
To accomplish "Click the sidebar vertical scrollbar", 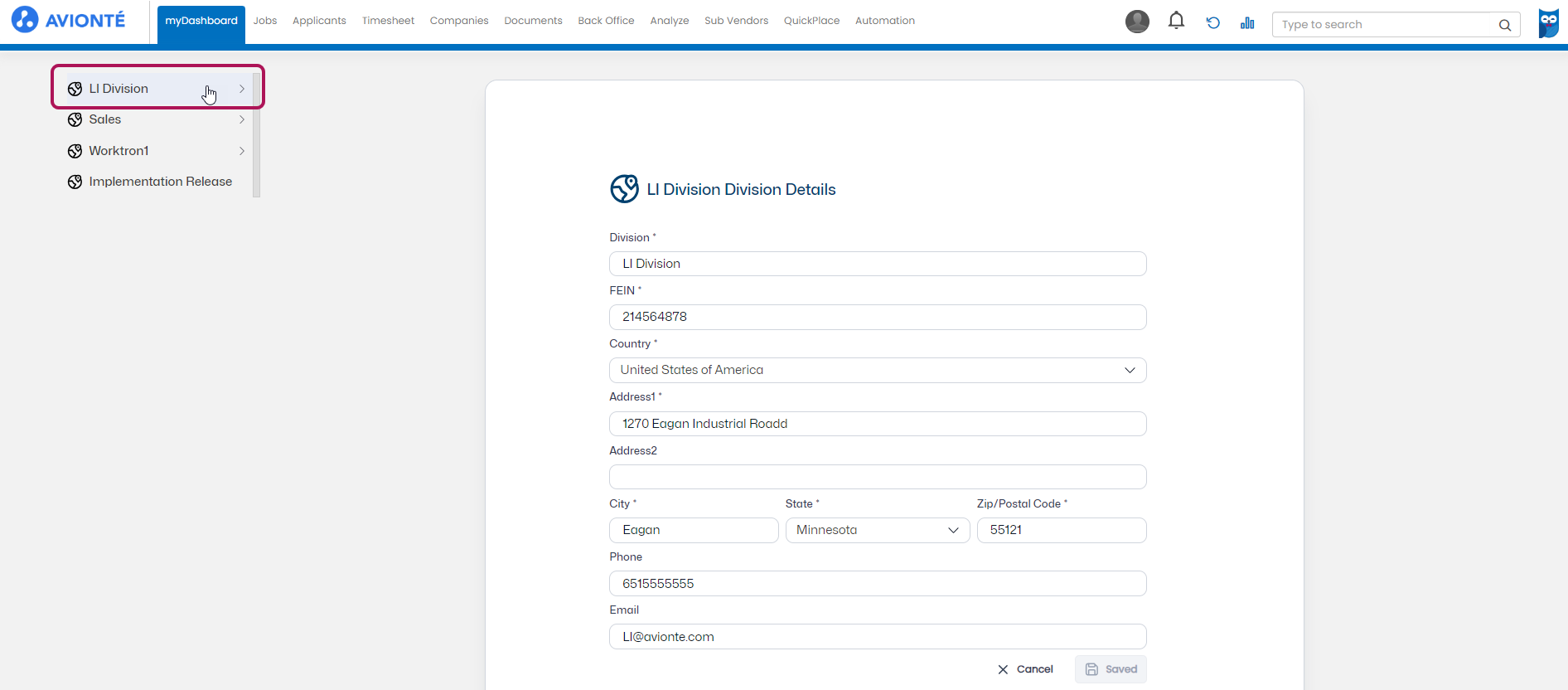I will point(257,134).
